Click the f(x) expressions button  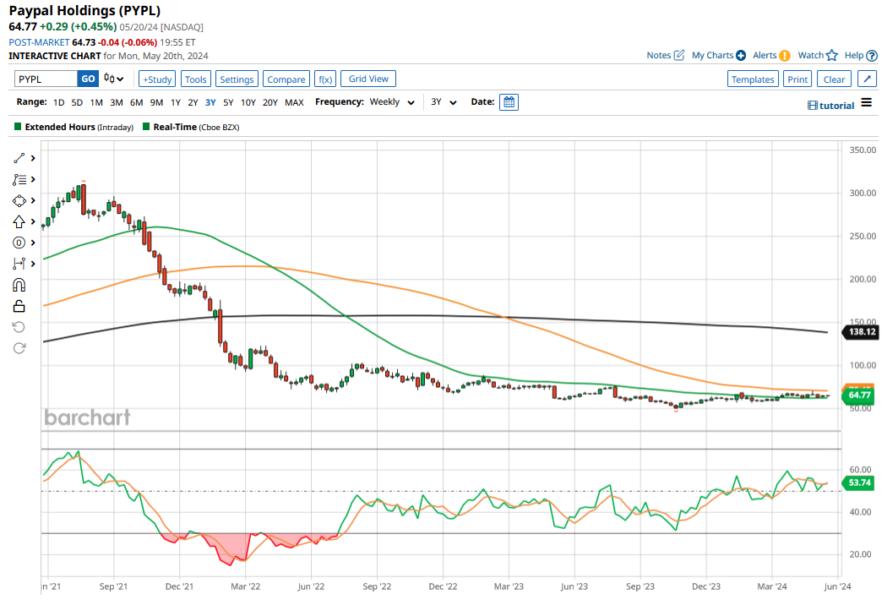point(325,79)
